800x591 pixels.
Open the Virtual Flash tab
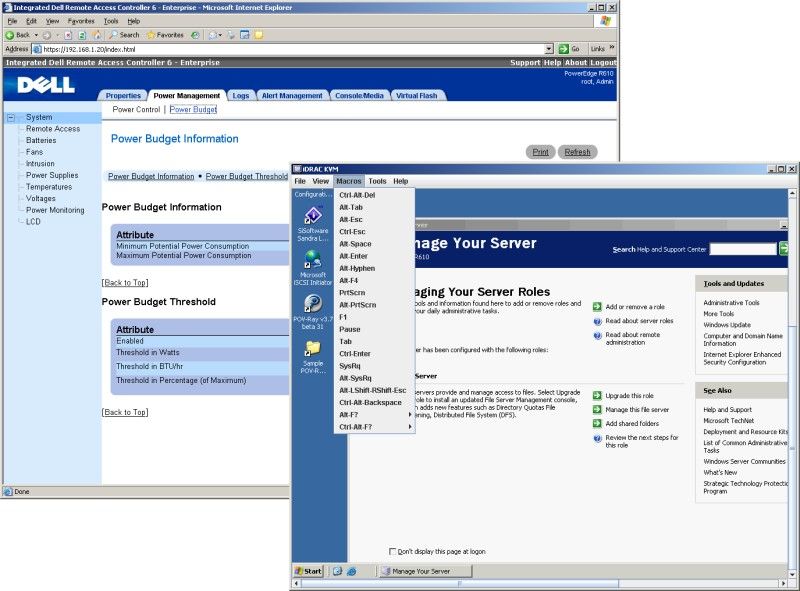pyautogui.click(x=417, y=95)
